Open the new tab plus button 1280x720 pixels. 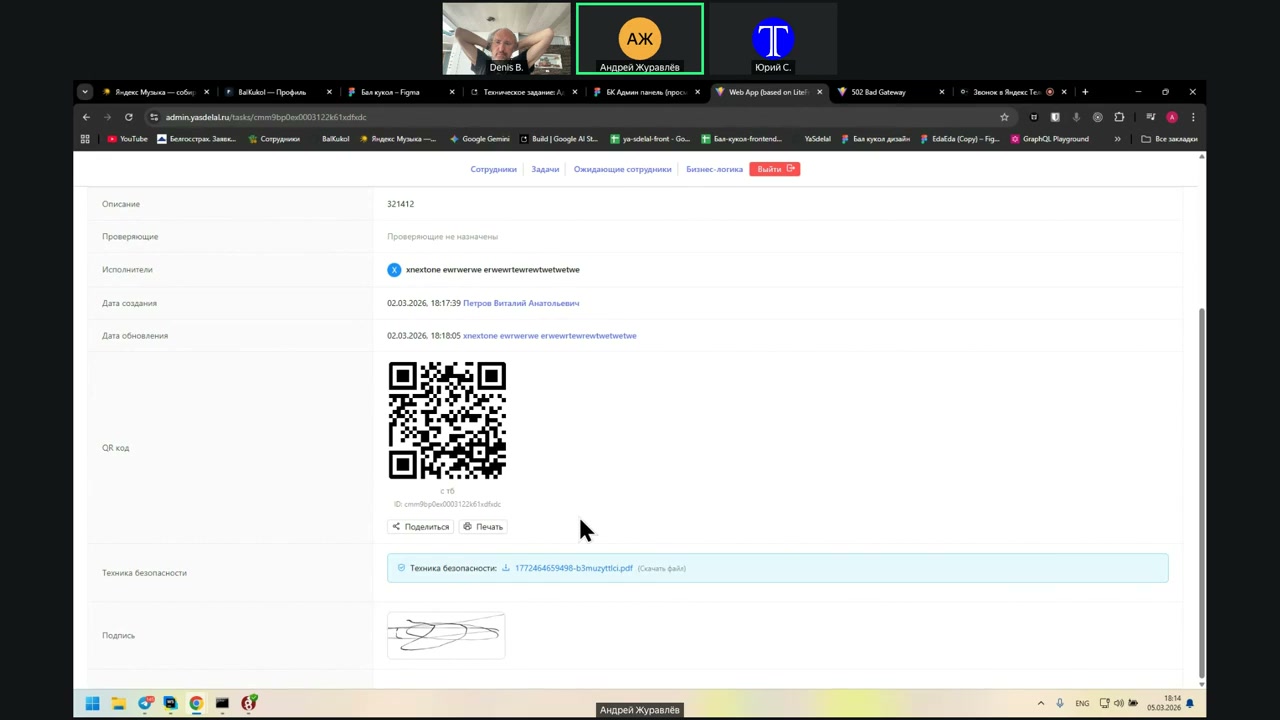[1085, 92]
